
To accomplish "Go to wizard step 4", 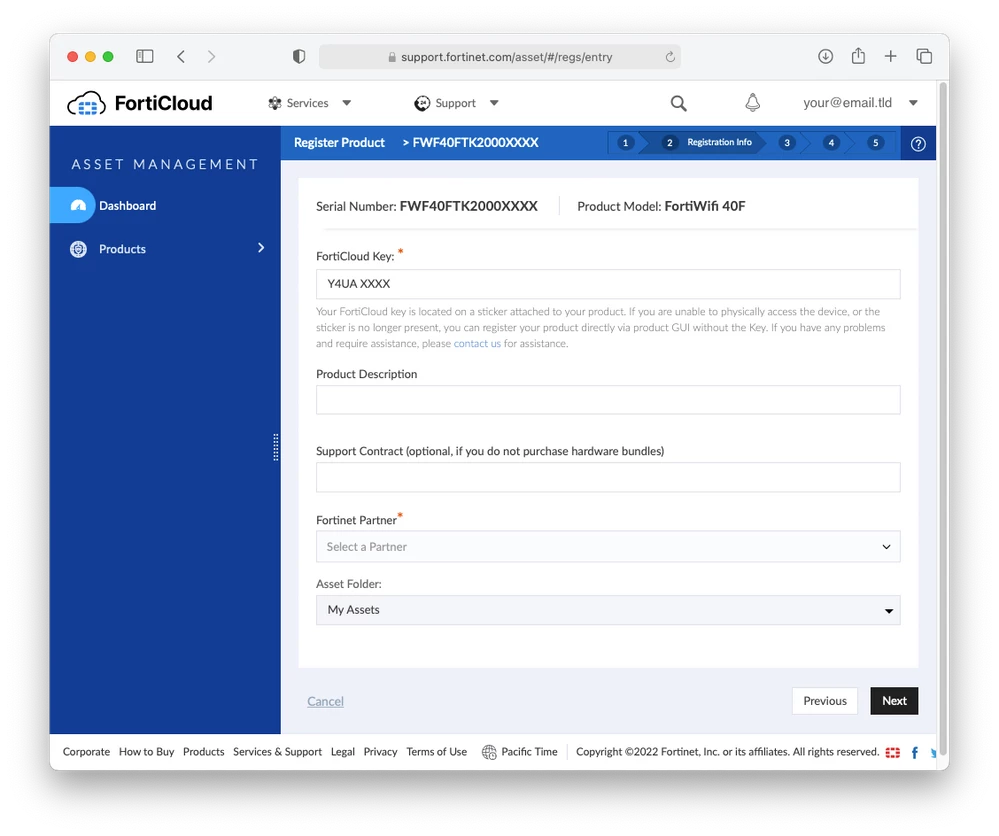I will [831, 143].
